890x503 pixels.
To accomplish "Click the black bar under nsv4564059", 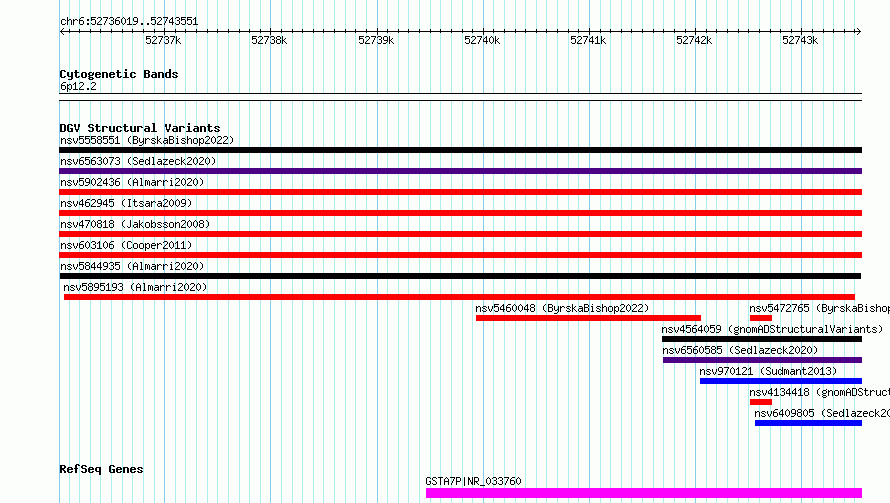I will [x=762, y=339].
